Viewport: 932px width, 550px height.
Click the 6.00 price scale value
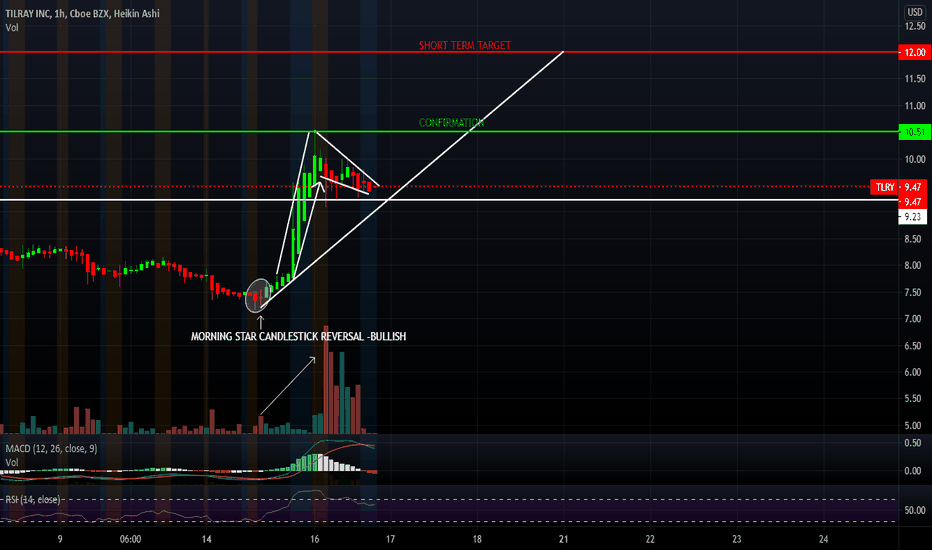[x=915, y=372]
